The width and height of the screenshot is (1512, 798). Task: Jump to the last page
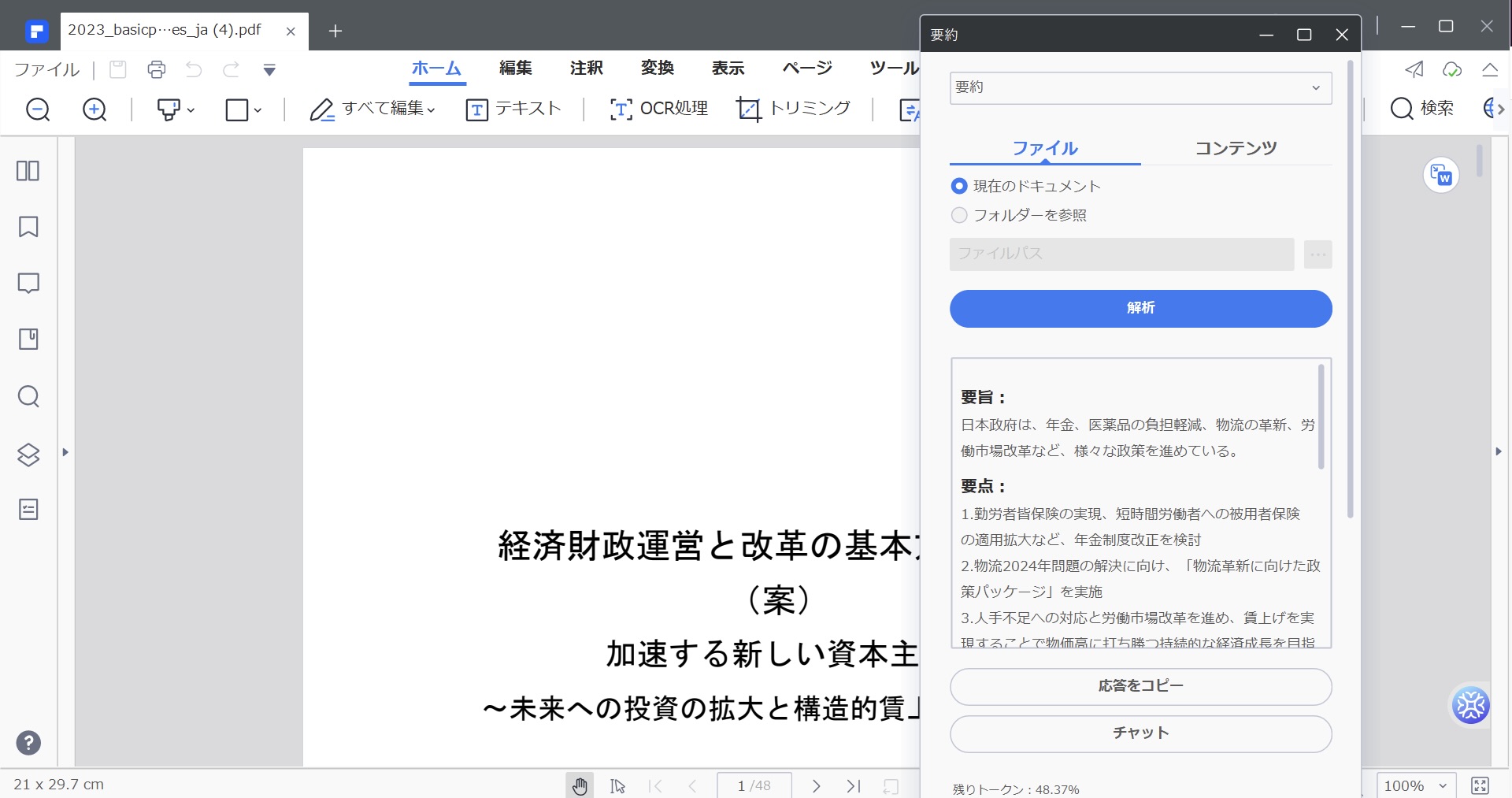[854, 785]
